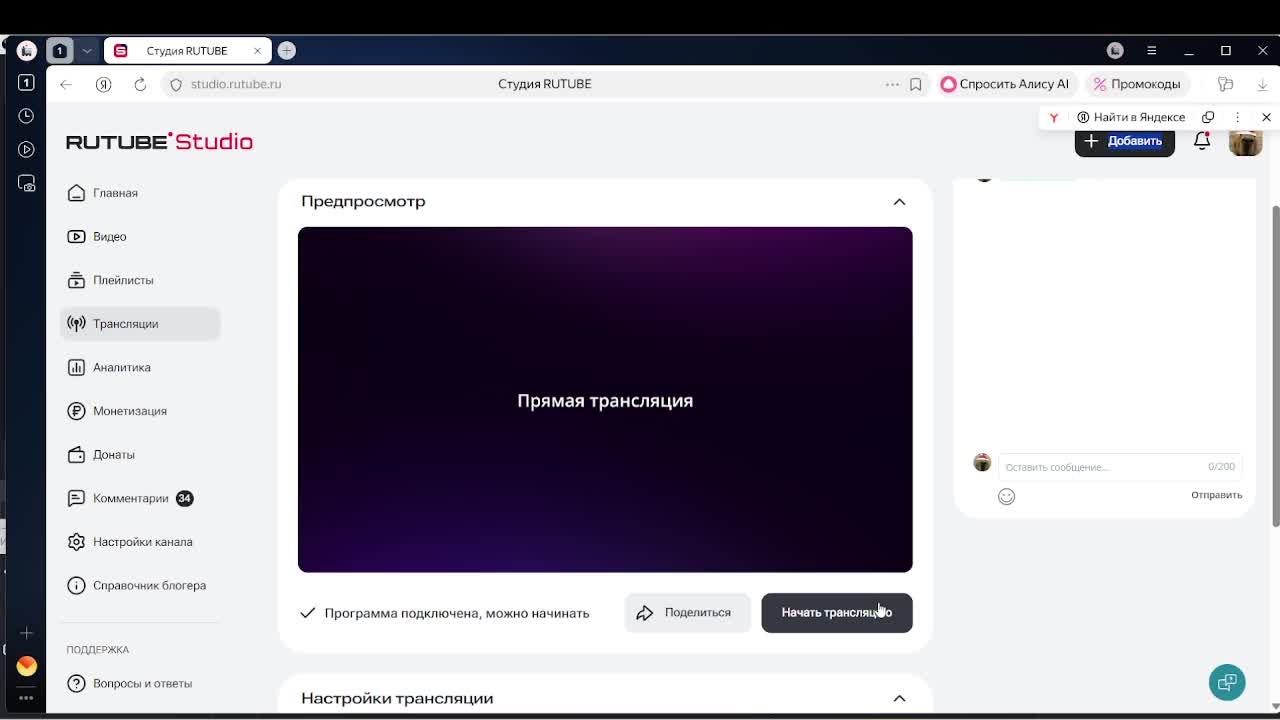This screenshot has width=1280, height=720.
Task: Click the Главная home icon
Action: coord(76,193)
